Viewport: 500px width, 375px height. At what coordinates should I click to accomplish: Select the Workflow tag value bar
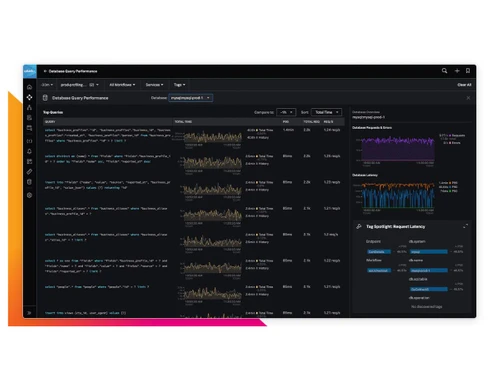click(x=379, y=270)
